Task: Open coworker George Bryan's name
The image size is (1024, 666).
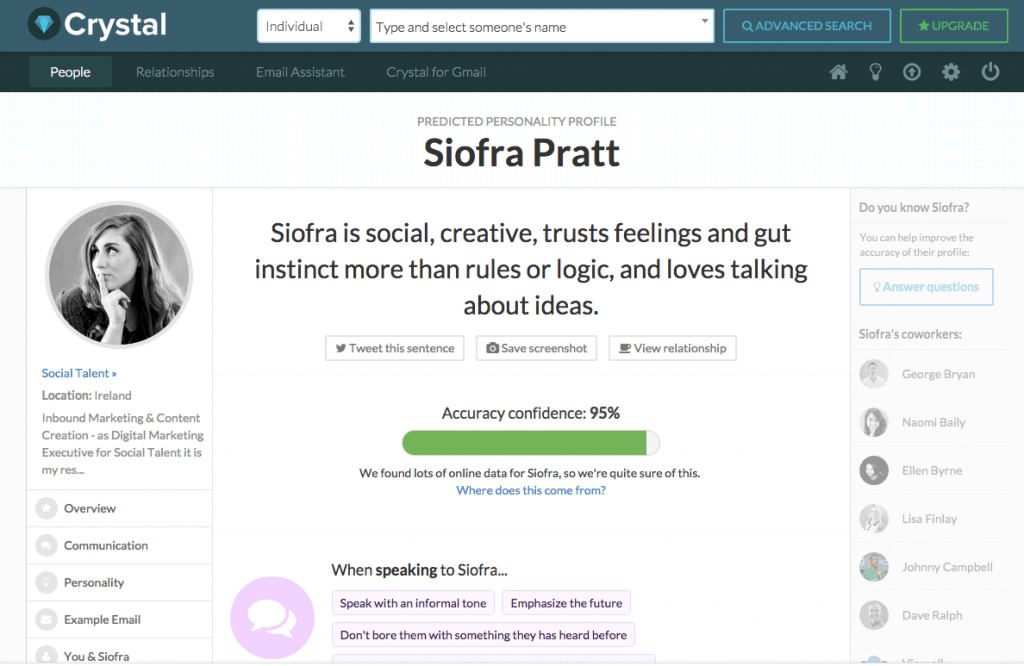Action: pos(938,374)
